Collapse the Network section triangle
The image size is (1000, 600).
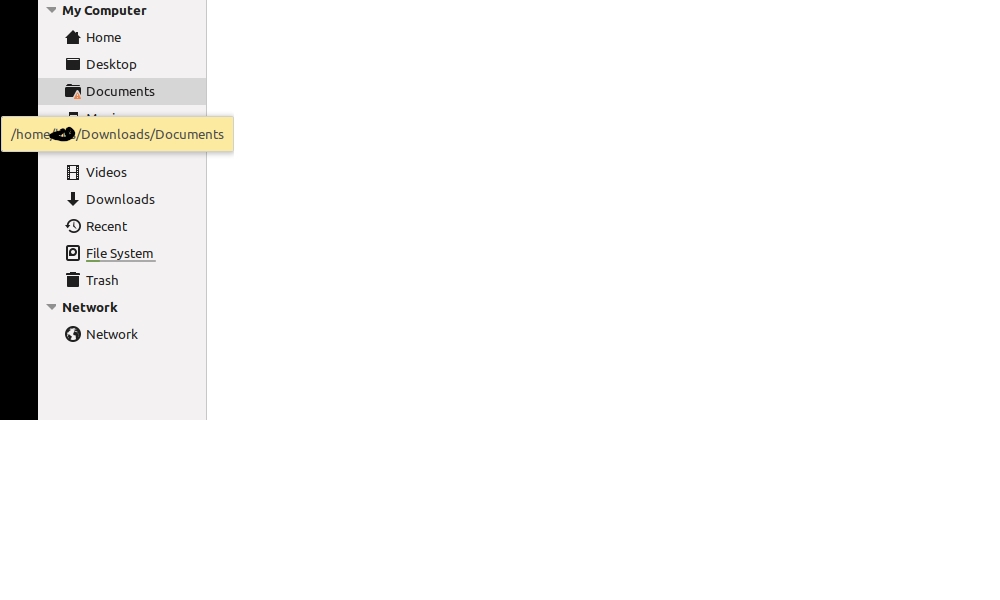click(52, 307)
